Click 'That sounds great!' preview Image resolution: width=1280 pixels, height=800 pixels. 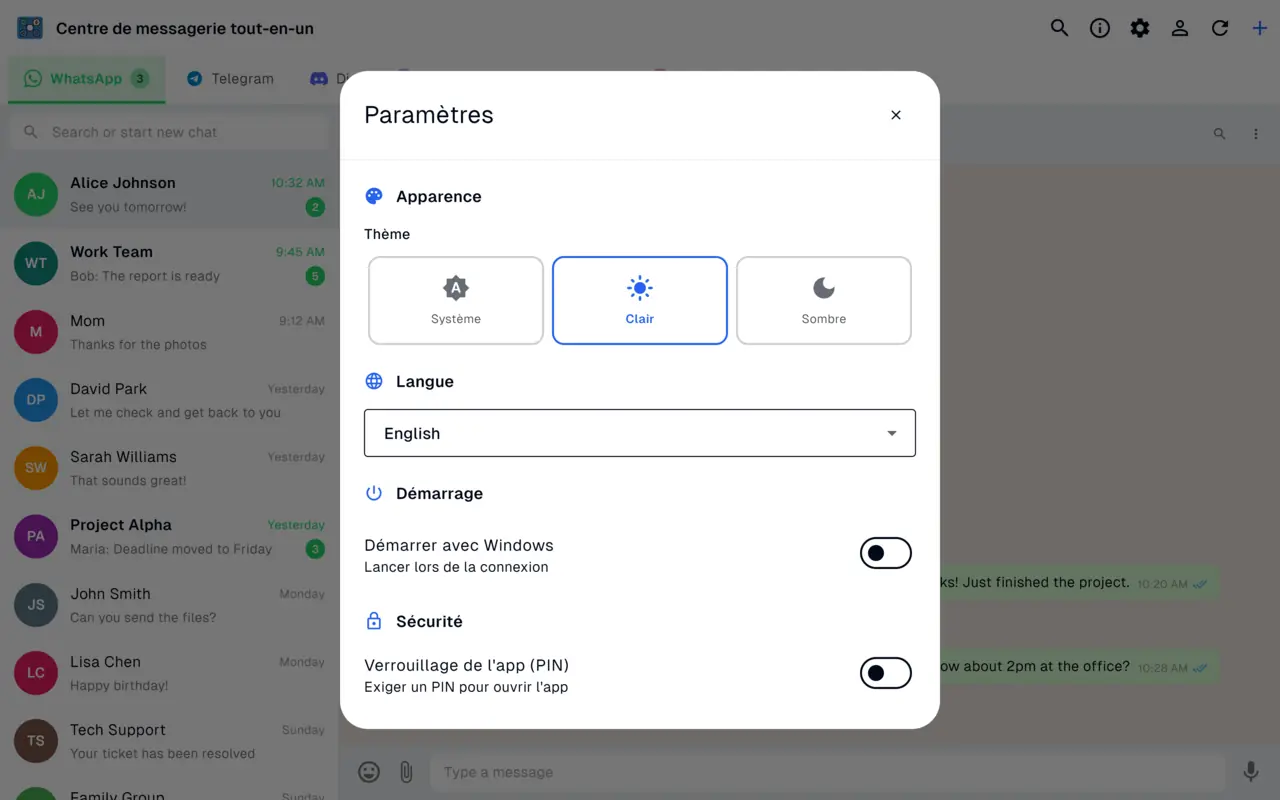[128, 481]
